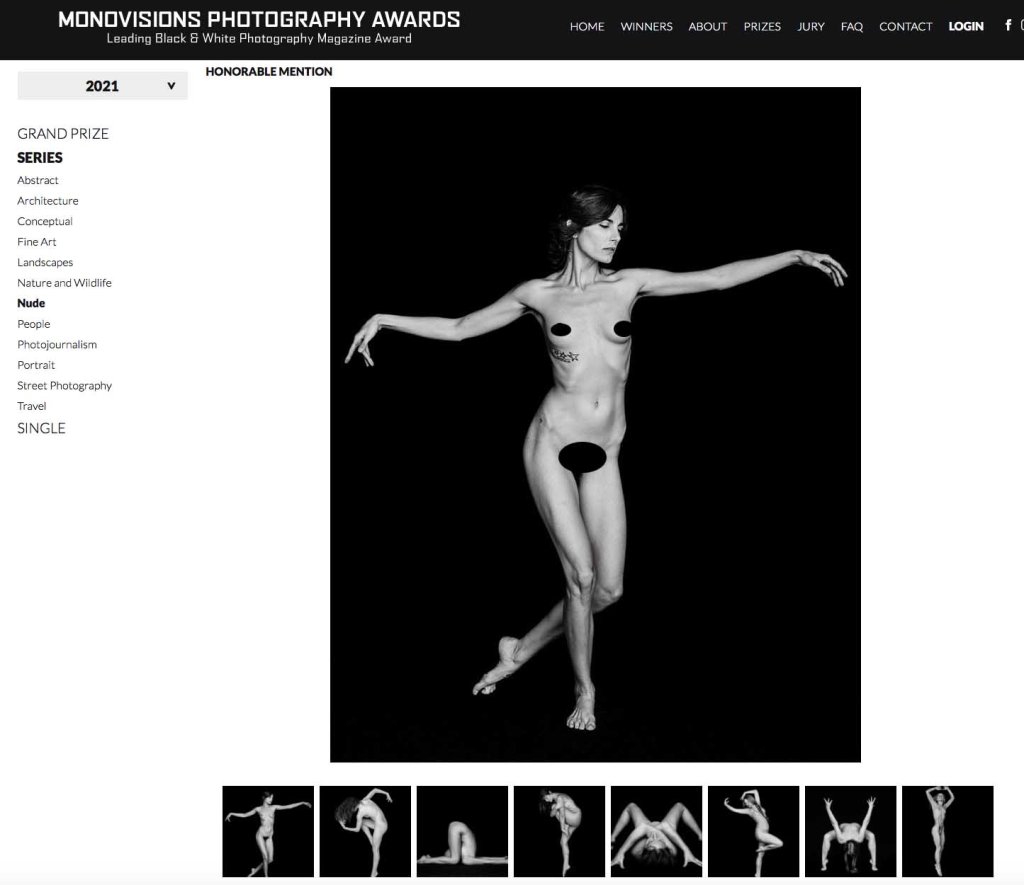Open the first thumbnail in the gallery strip
1024x885 pixels.
pos(268,831)
